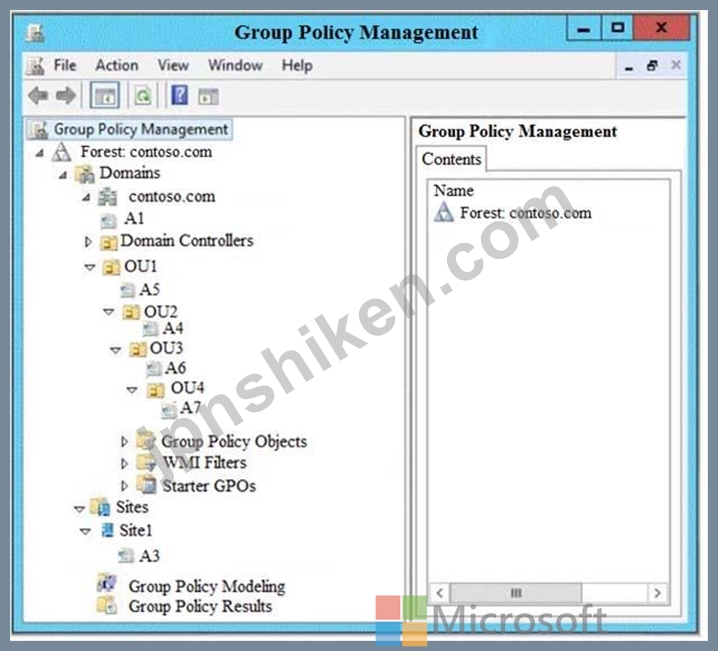Image resolution: width=718 pixels, height=651 pixels.
Task: Collapse the Site1 node
Action: pyautogui.click(x=85, y=531)
